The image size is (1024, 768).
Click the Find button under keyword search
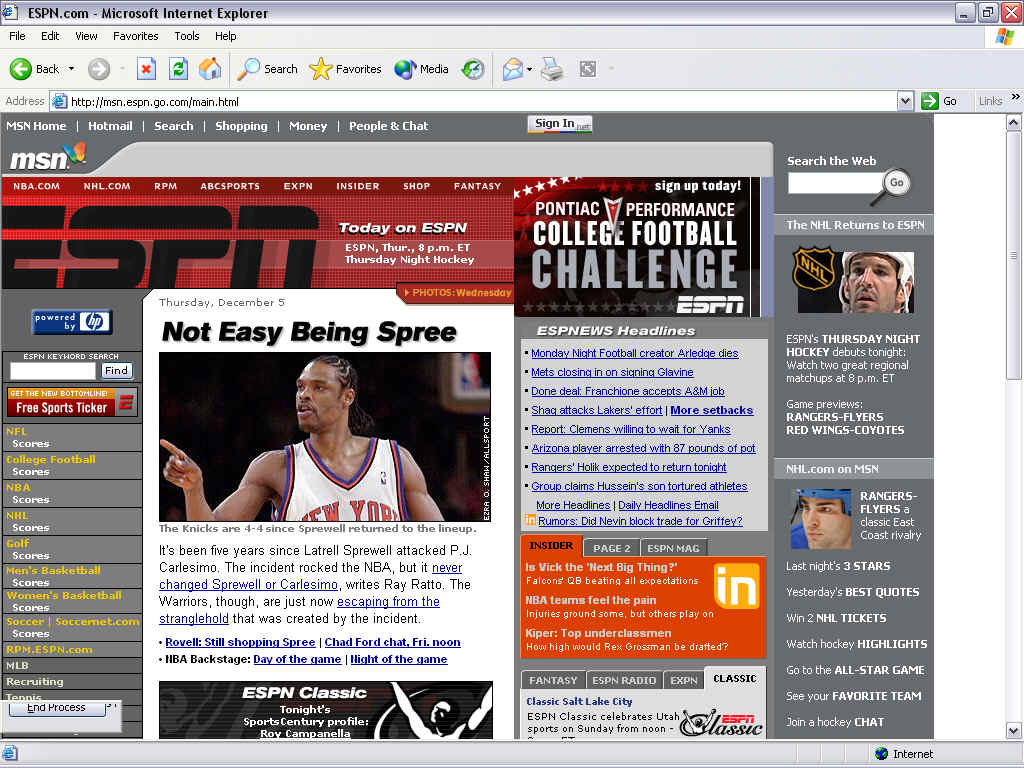tap(117, 370)
